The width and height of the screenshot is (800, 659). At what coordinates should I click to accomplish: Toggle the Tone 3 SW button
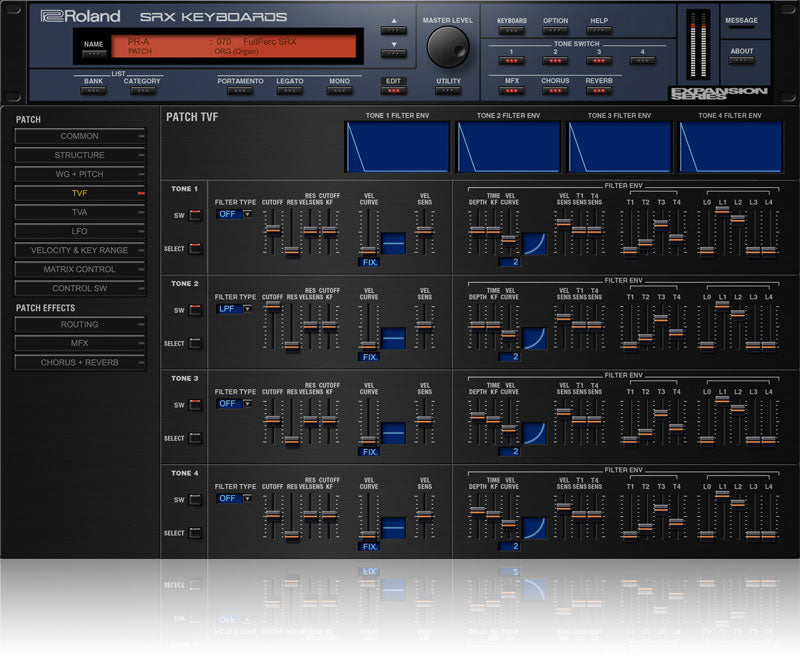tap(195, 405)
